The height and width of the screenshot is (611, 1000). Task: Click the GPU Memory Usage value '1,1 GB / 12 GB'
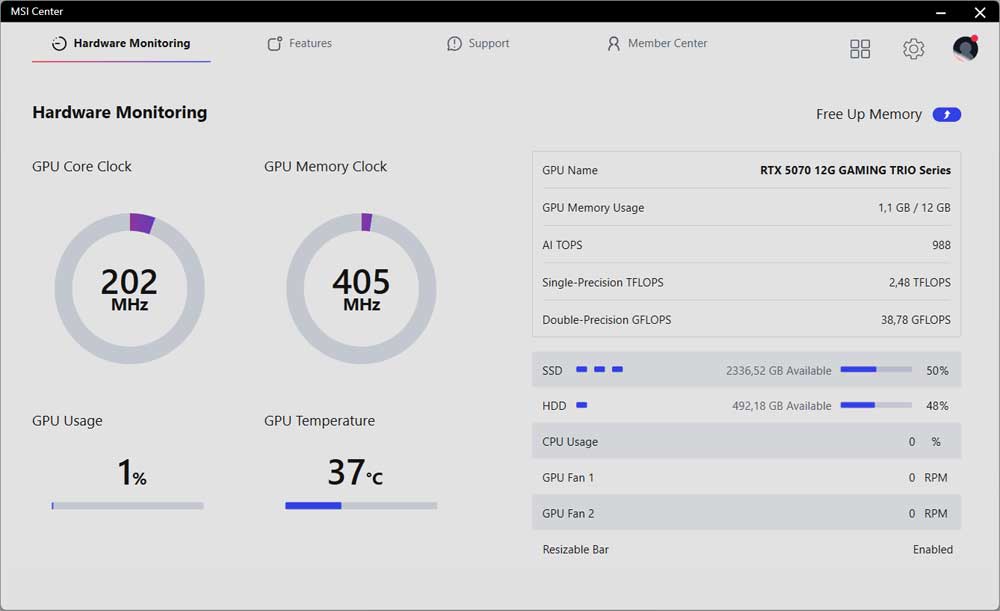pyautogui.click(x=914, y=208)
